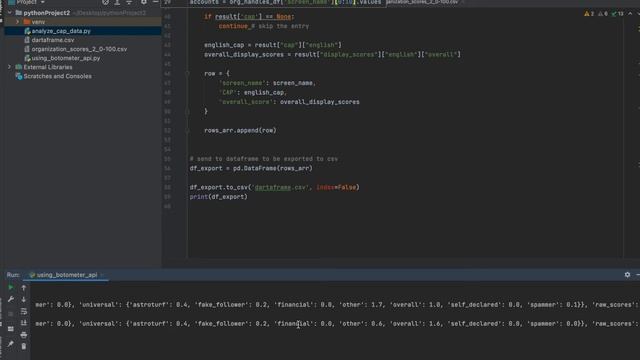Expand External Libraries node

coord(9,67)
